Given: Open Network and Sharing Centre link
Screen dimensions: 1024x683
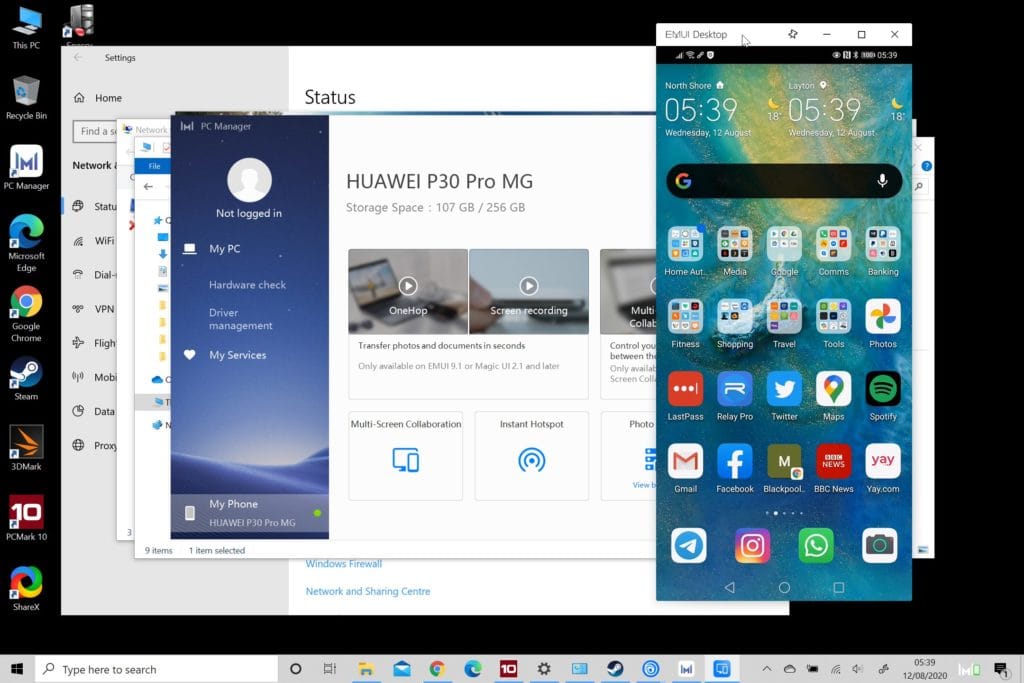Looking at the screenshot, I should click(368, 591).
